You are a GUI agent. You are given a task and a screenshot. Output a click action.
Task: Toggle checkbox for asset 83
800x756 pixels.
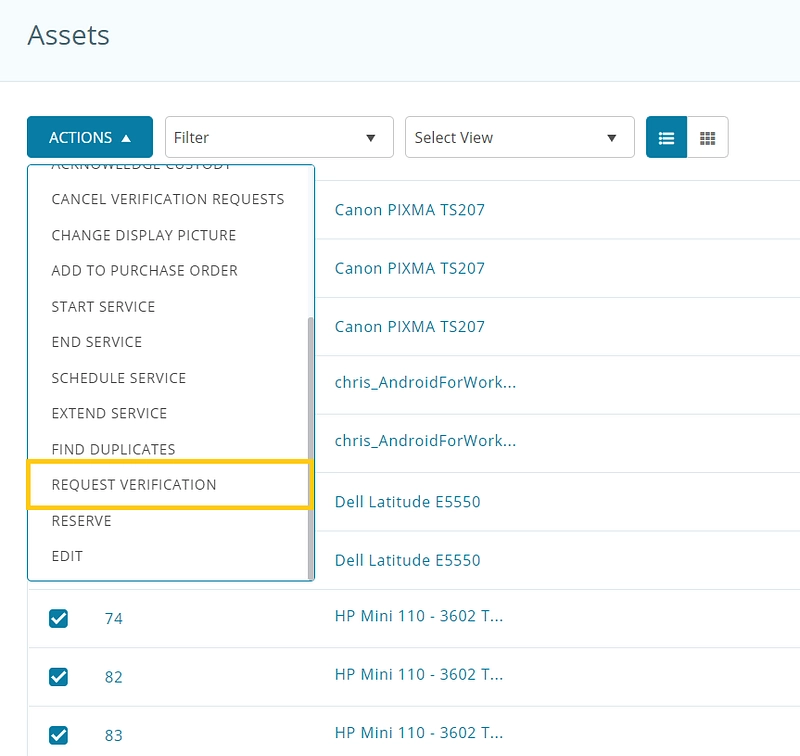pos(59,735)
